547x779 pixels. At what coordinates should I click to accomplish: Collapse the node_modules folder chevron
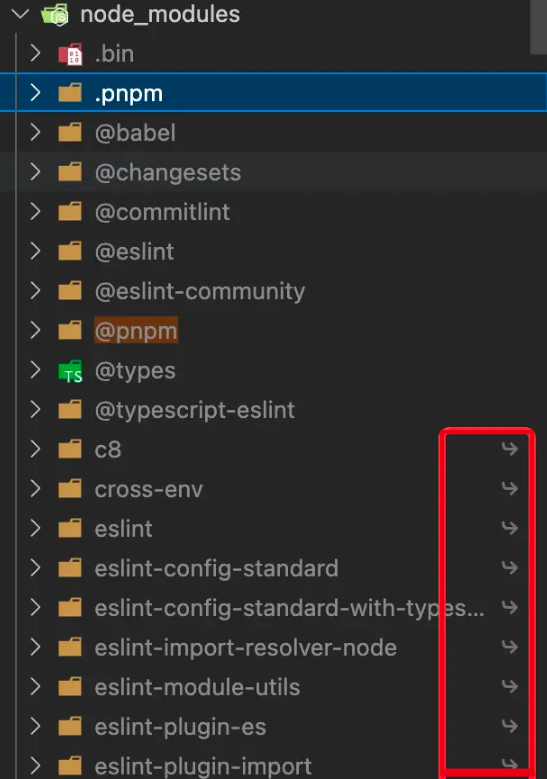pos(20,14)
